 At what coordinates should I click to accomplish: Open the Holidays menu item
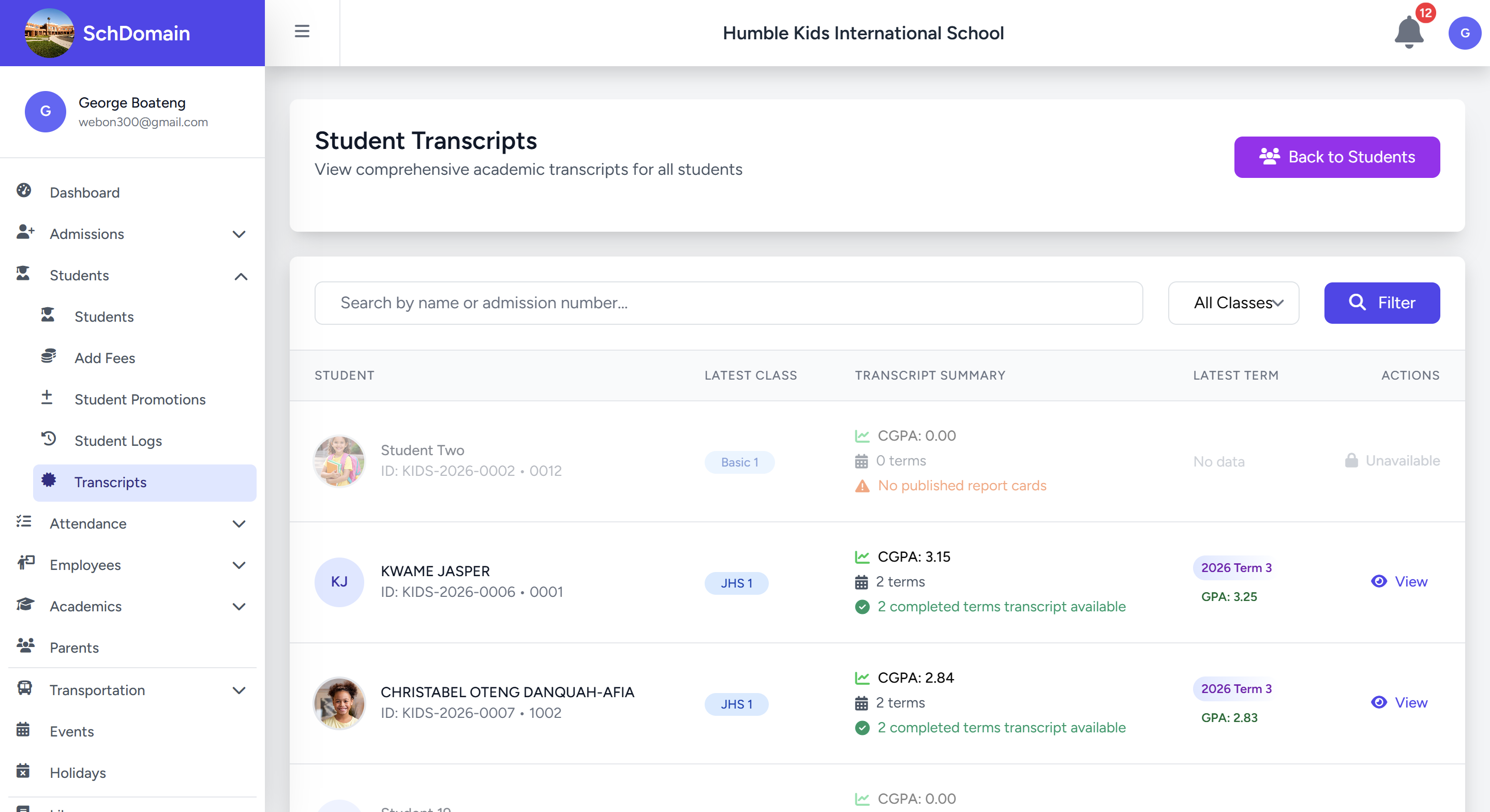(132, 773)
